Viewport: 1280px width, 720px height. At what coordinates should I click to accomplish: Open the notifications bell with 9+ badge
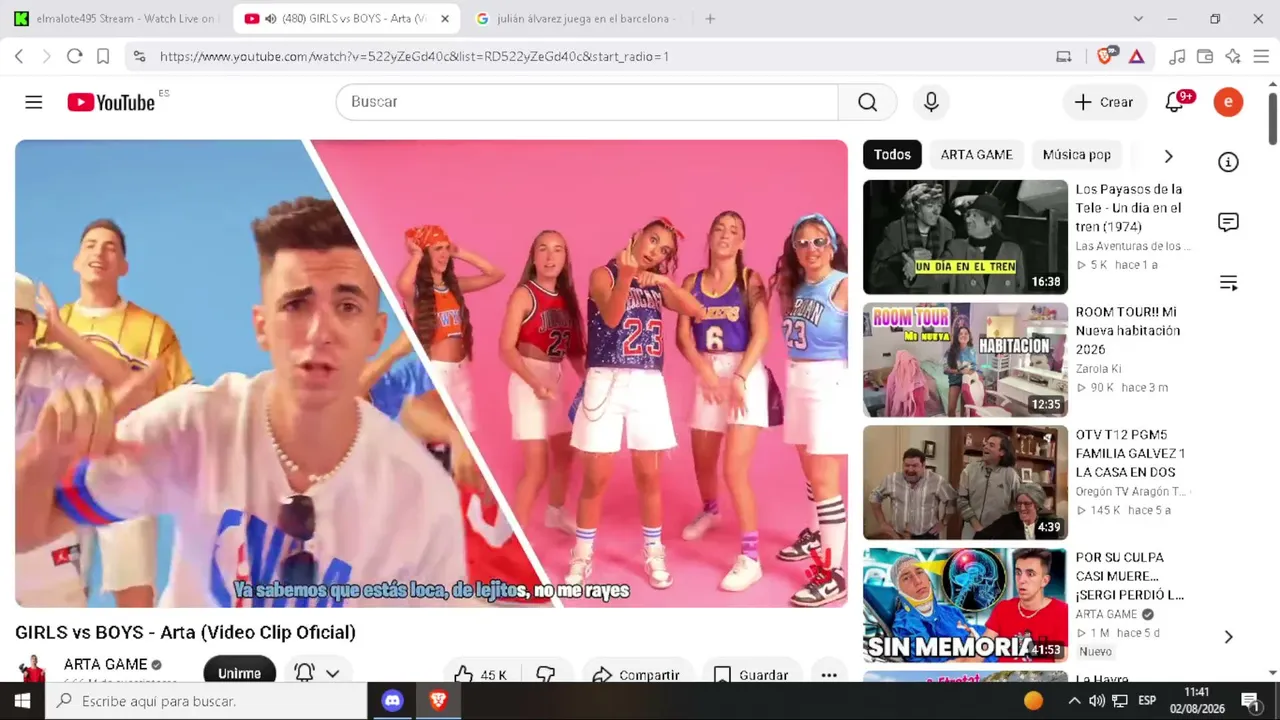[1176, 101]
